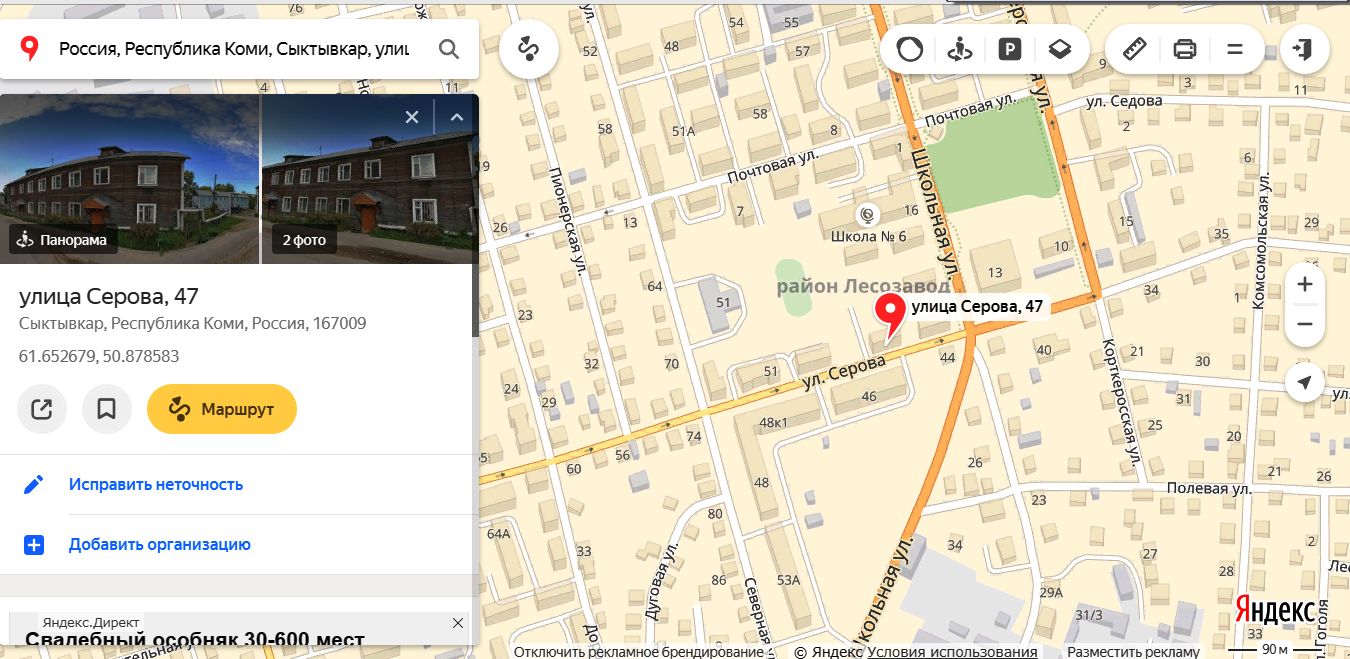The image size is (1350, 659).
Task: Zoom in with the plus button
Action: click(1304, 285)
